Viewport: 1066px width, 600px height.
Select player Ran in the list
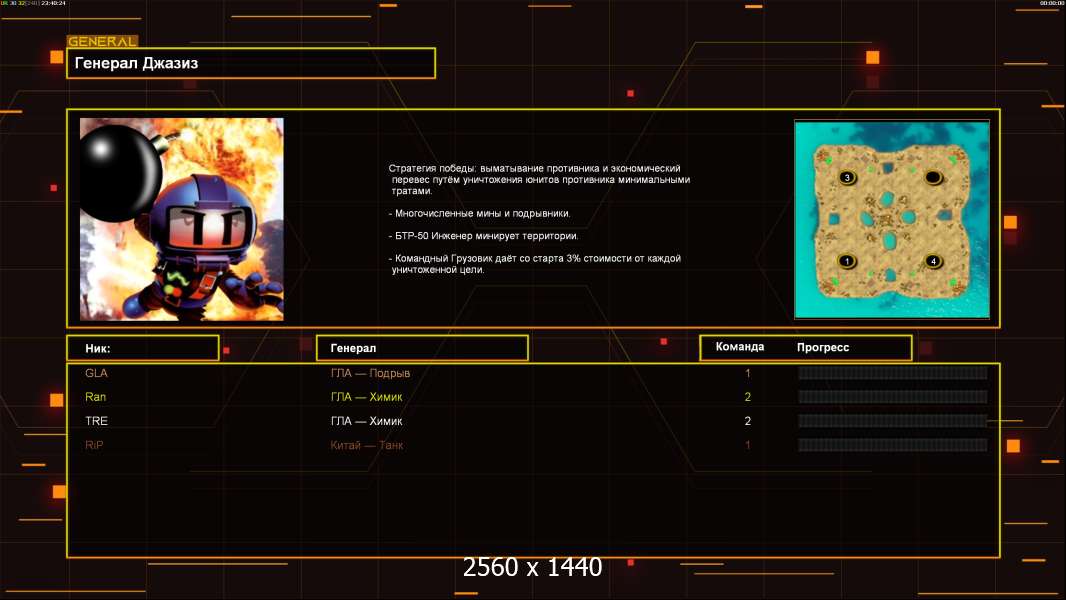96,397
